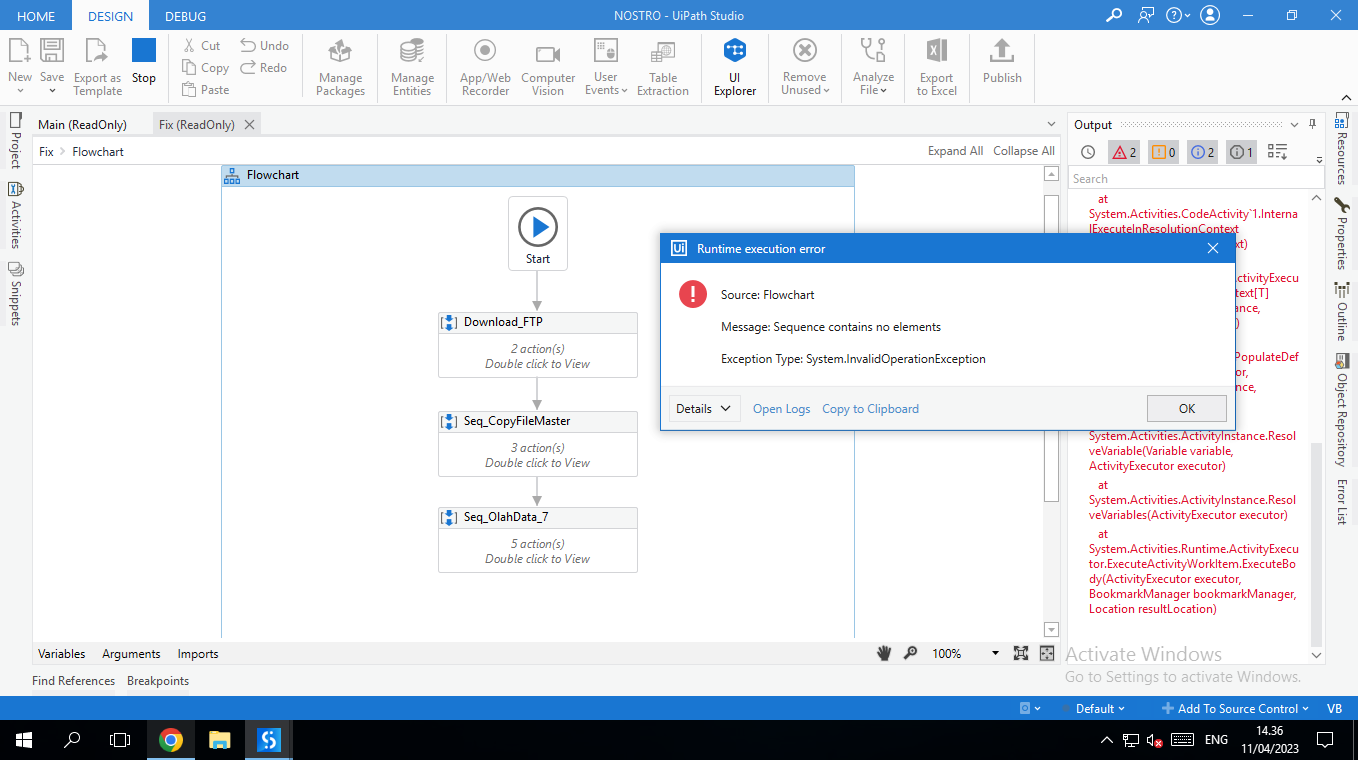The height and width of the screenshot is (760, 1358).
Task: Open the Breakpoints tab
Action: [x=158, y=680]
